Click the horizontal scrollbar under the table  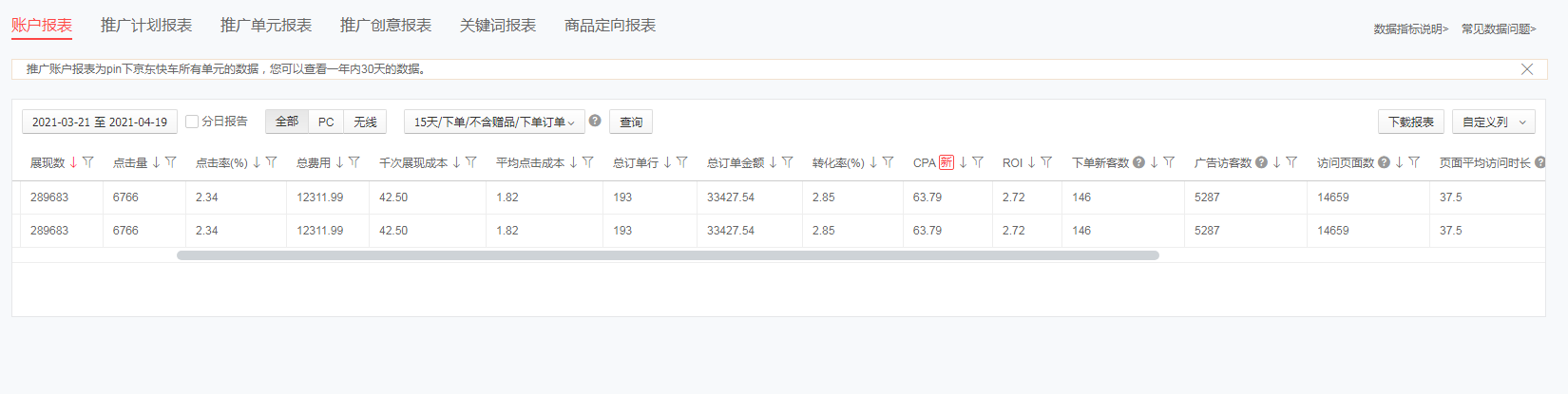click(x=668, y=255)
